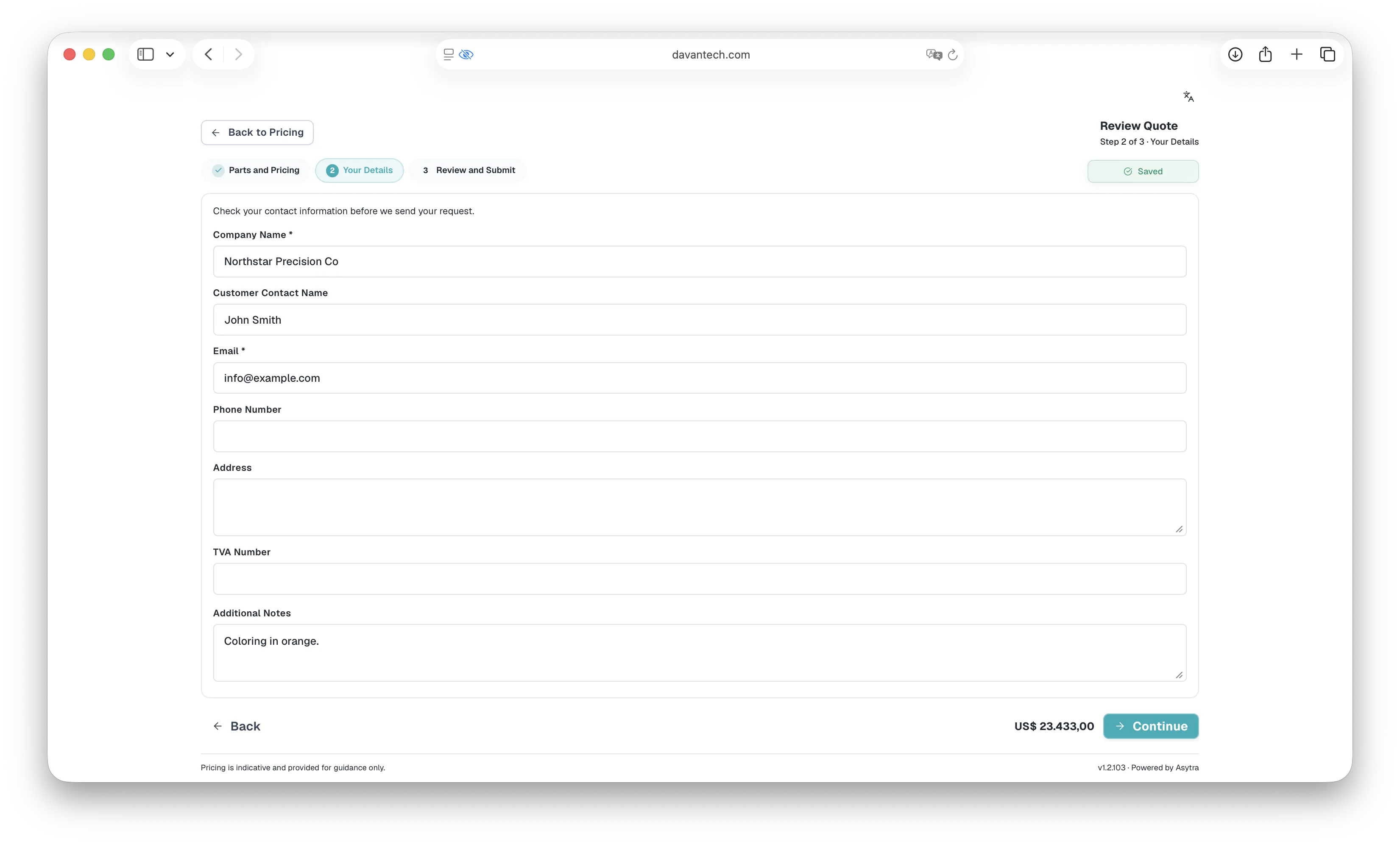Open Safari's translate page icon
The width and height of the screenshot is (1400, 845).
(934, 55)
